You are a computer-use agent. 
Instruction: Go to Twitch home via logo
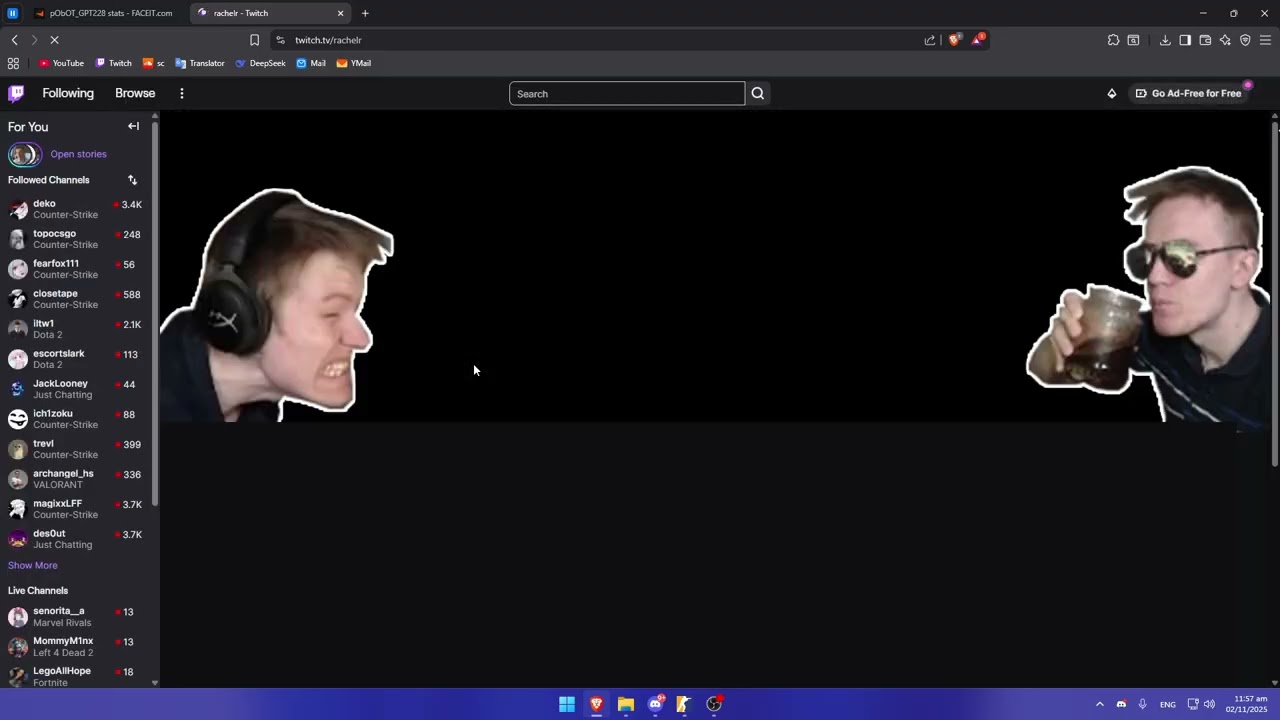pos(16,93)
